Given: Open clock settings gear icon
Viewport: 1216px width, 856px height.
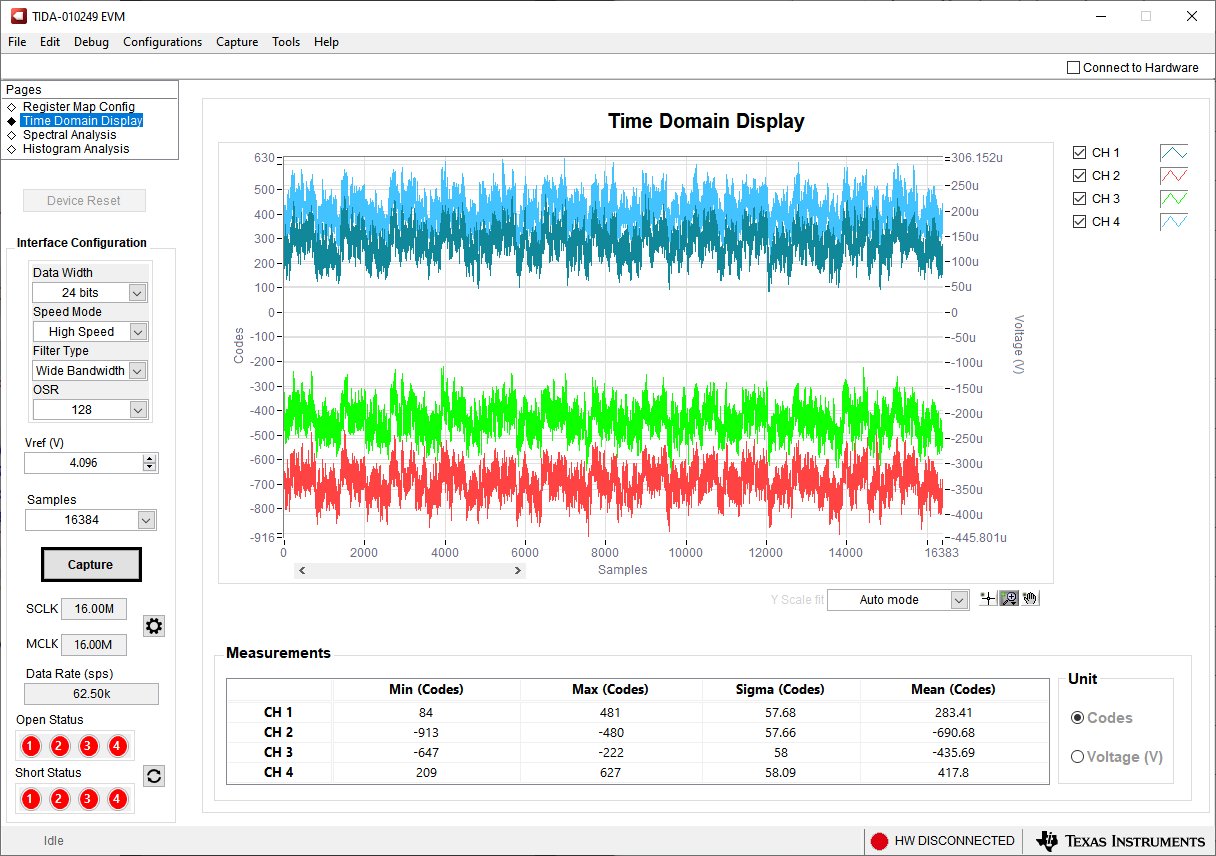Looking at the screenshot, I should [x=154, y=626].
